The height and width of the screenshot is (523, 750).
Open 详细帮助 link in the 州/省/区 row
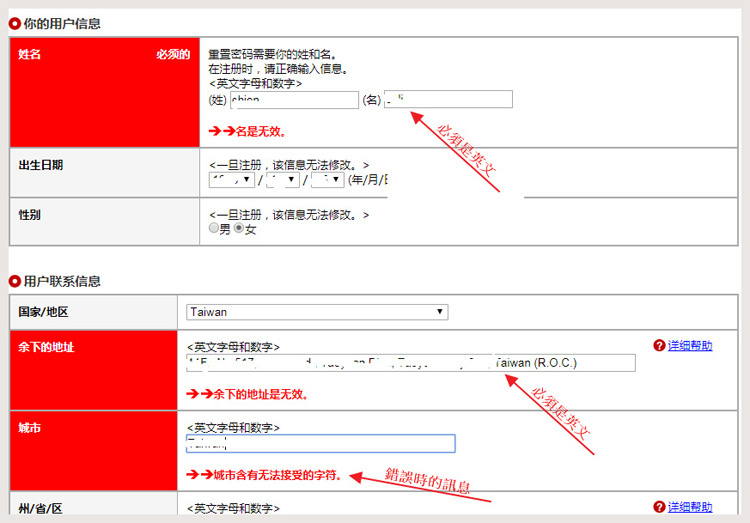tap(690, 507)
